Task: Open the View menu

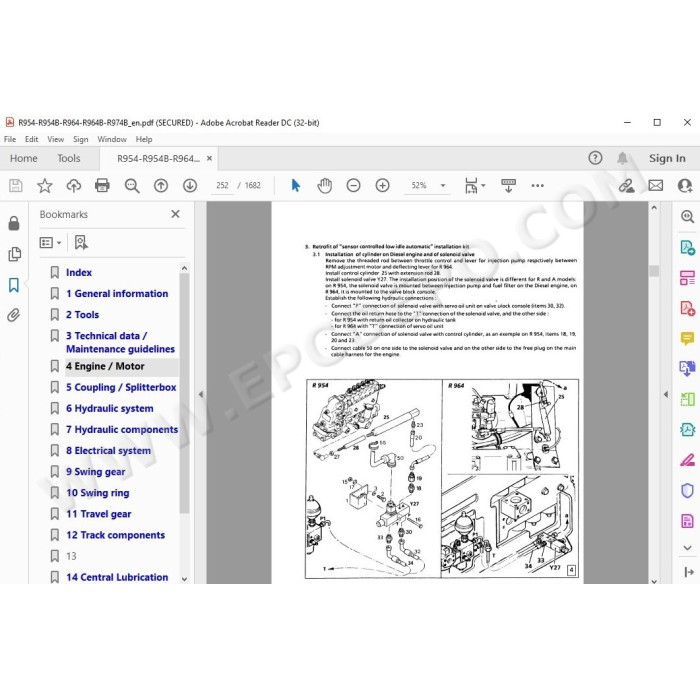Action: 55,139
